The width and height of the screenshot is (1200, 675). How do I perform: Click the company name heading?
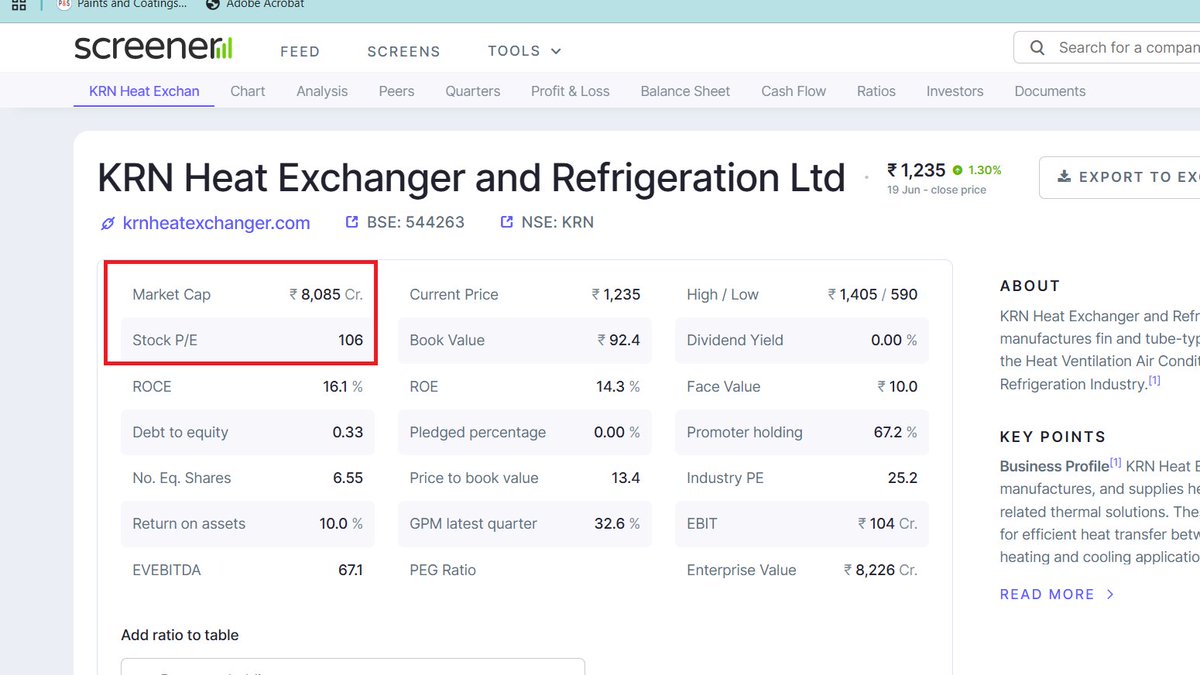(471, 178)
